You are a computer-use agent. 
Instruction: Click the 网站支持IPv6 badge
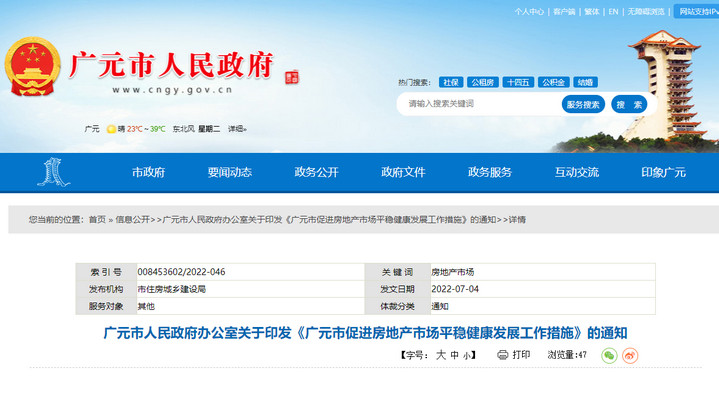click(697, 11)
